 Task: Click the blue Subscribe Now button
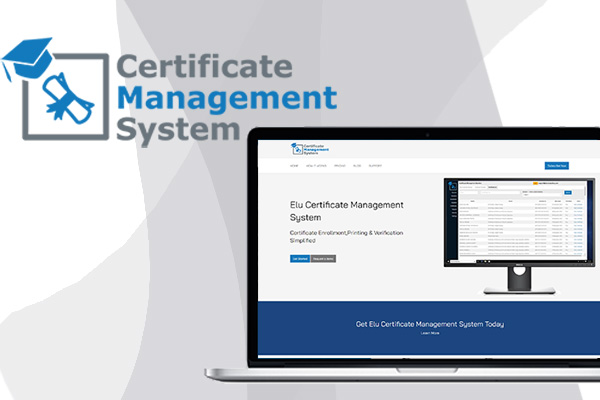(556, 166)
